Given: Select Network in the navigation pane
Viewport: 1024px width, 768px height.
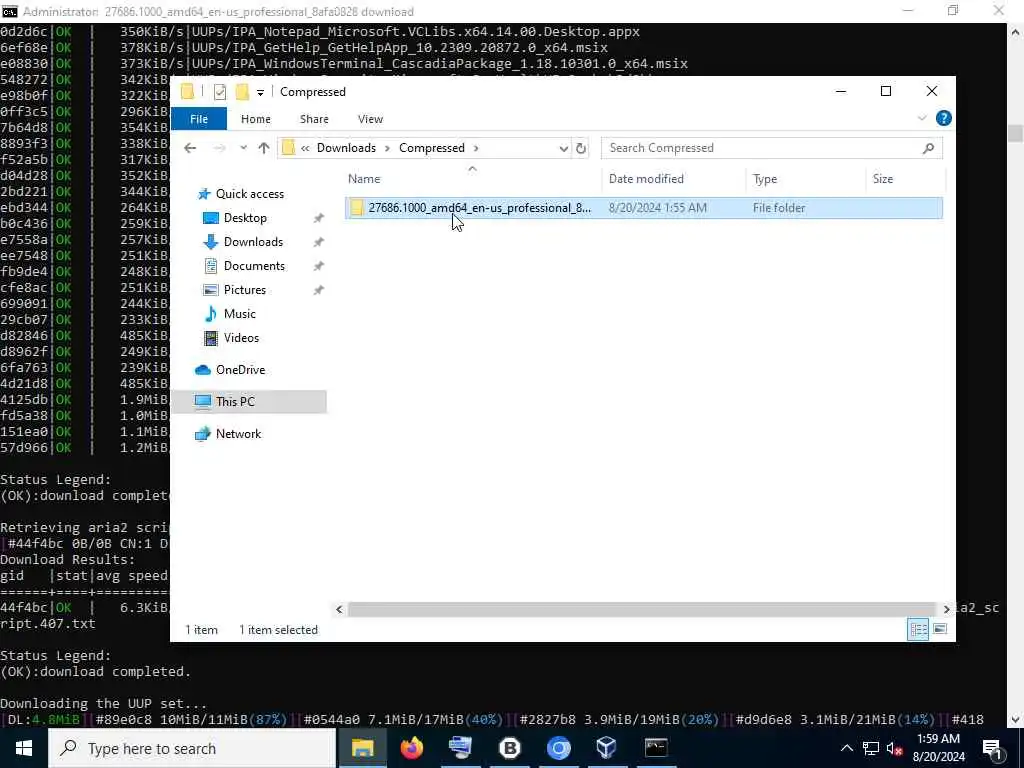Looking at the screenshot, I should pos(238,434).
